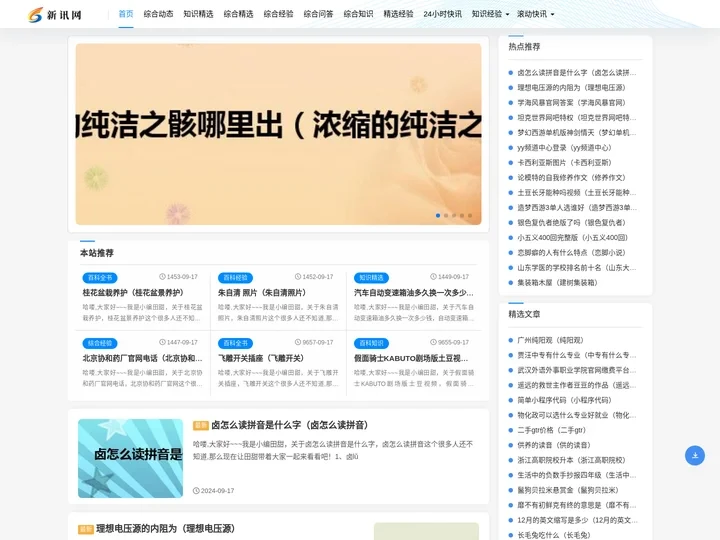Viewport: 720px width, 540px height.
Task: Click the 知识精选 tag on 汽车自动变速箱 card
Action: point(371,277)
